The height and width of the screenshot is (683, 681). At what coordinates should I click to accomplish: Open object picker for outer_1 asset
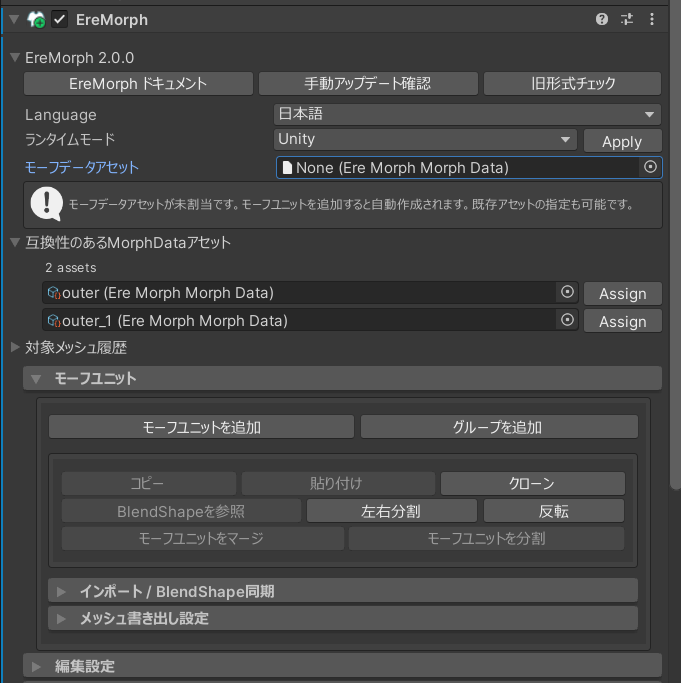tap(567, 320)
